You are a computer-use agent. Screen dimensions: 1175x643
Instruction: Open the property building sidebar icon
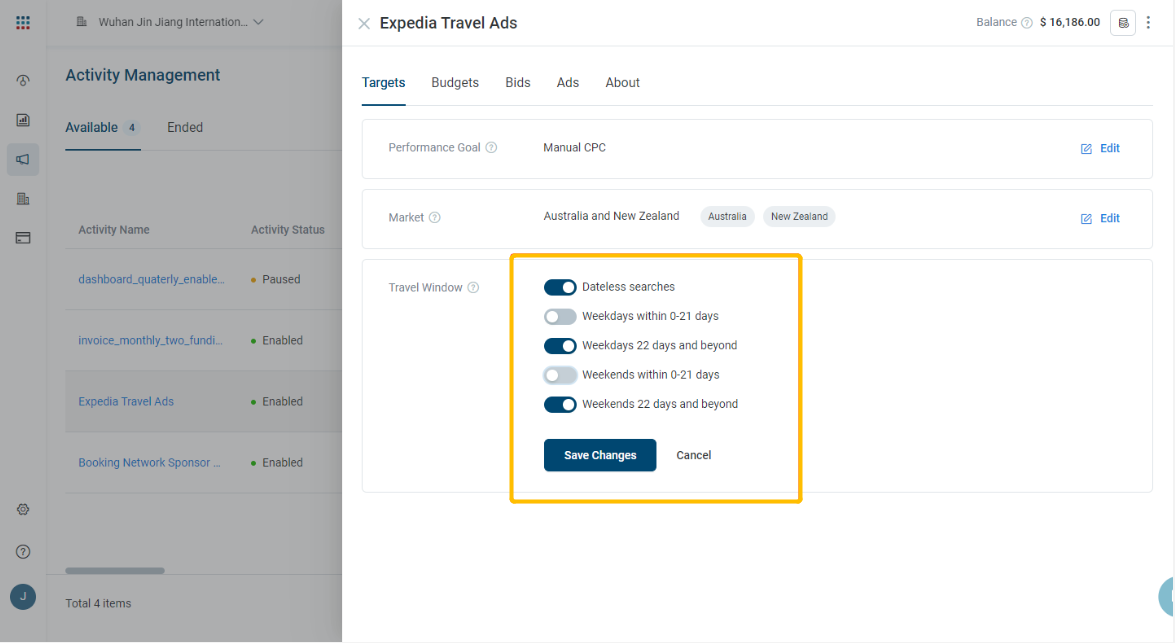22,199
